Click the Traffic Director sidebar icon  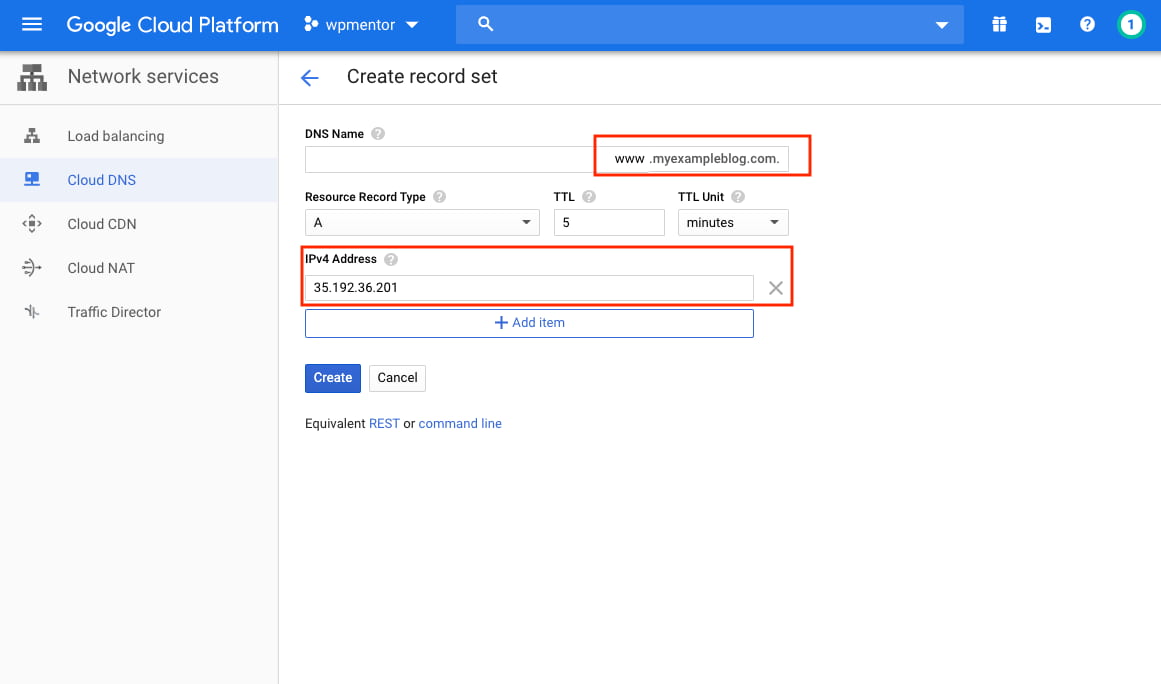[32, 312]
